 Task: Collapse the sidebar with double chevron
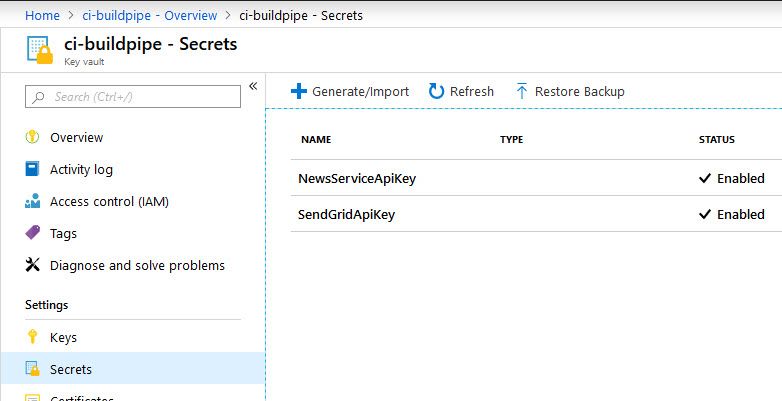coord(253,86)
